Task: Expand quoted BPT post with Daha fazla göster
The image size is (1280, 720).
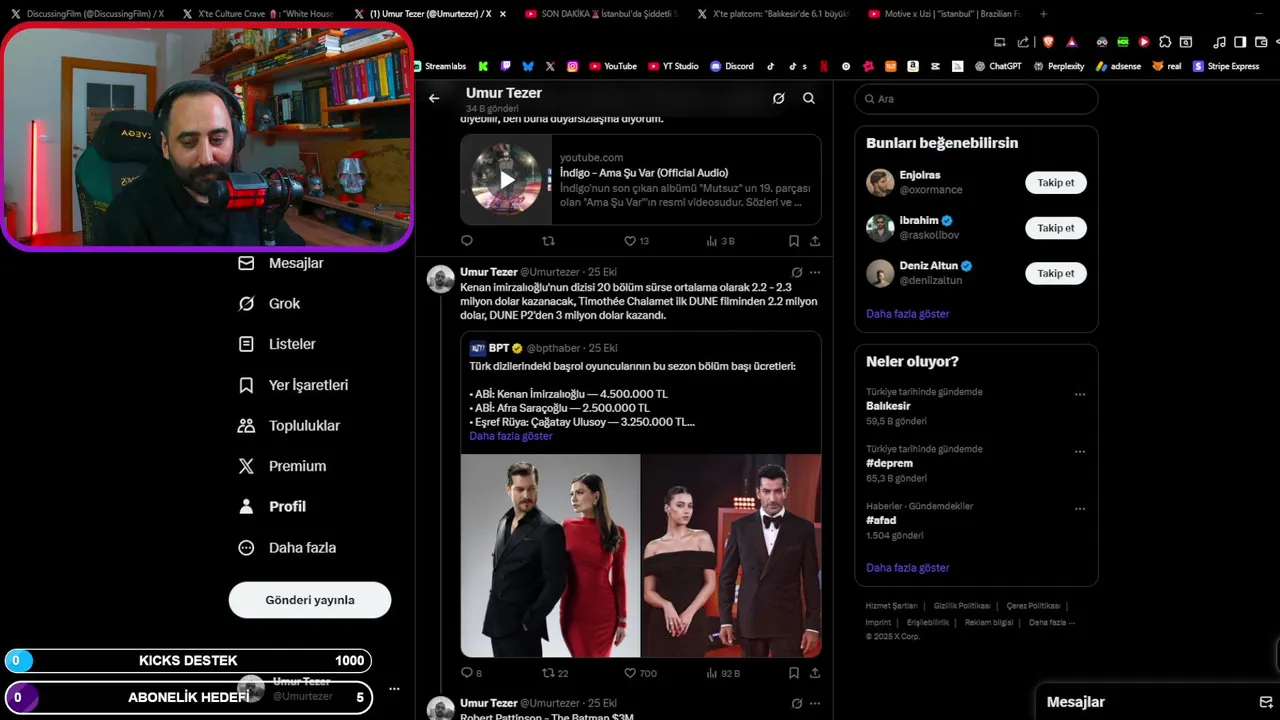Action: tap(510, 436)
